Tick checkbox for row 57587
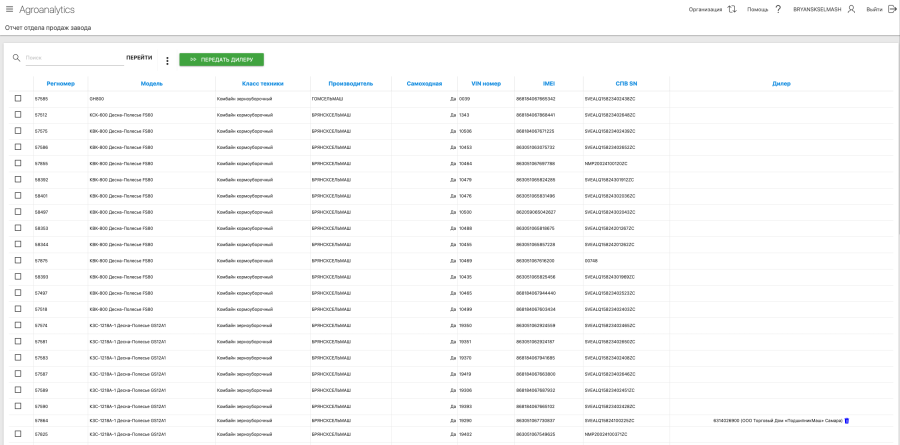This screenshot has width=900, height=445. 18,373
